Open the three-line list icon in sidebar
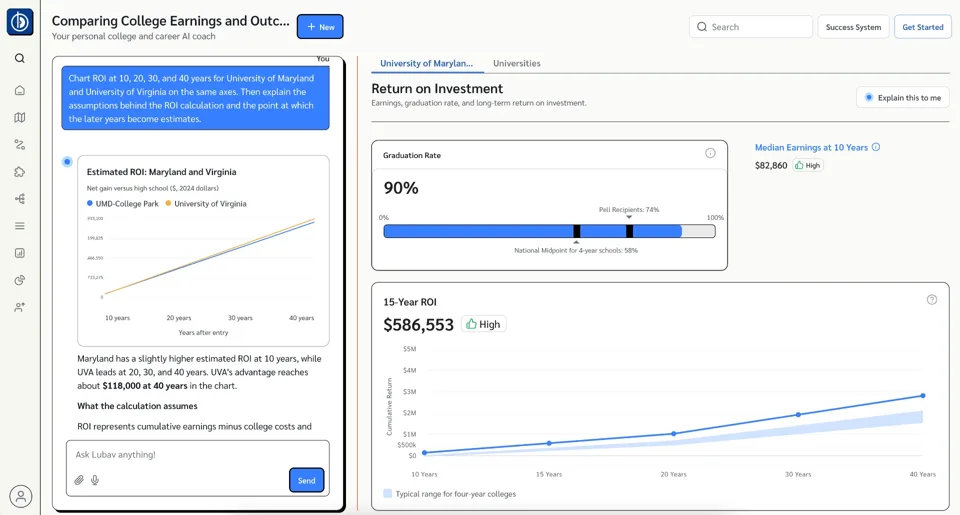This screenshot has width=960, height=515. tap(20, 226)
